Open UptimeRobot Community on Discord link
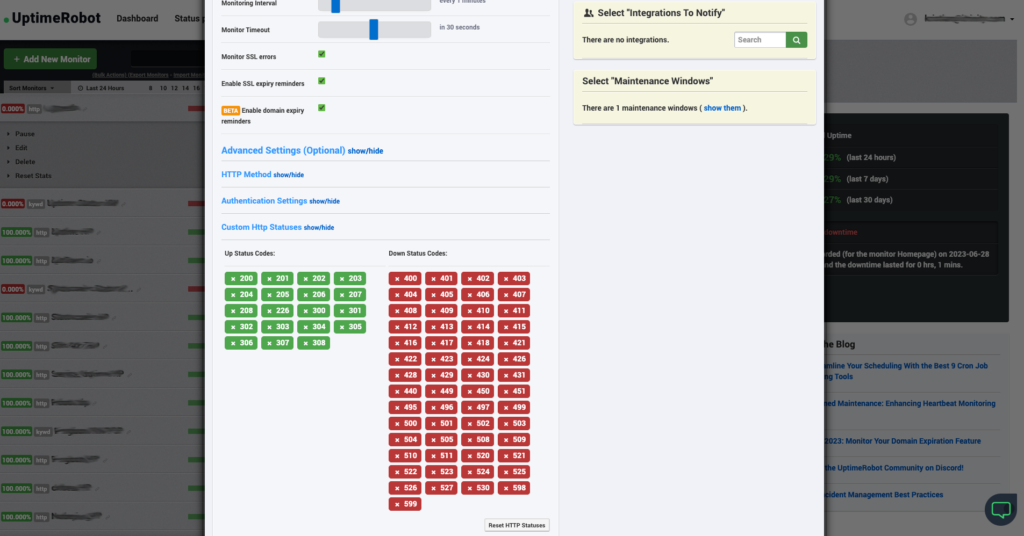 point(894,468)
